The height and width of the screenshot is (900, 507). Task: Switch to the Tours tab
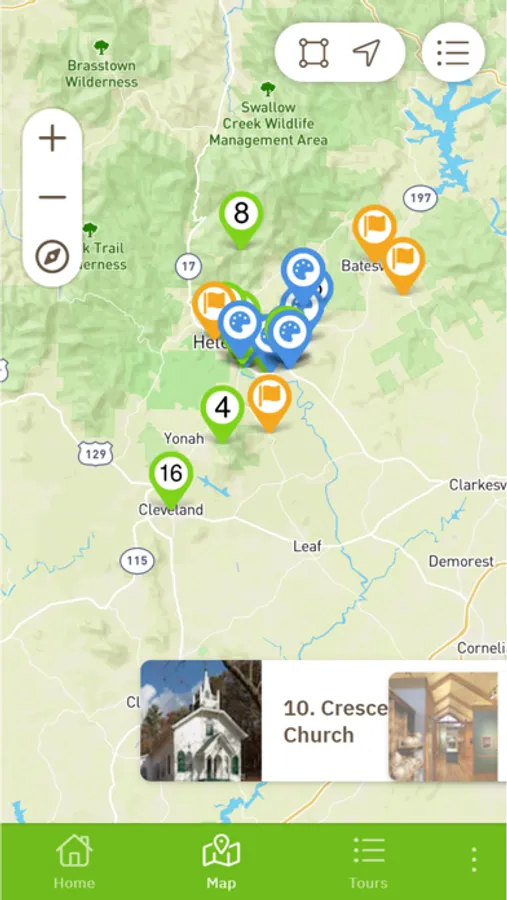368,862
